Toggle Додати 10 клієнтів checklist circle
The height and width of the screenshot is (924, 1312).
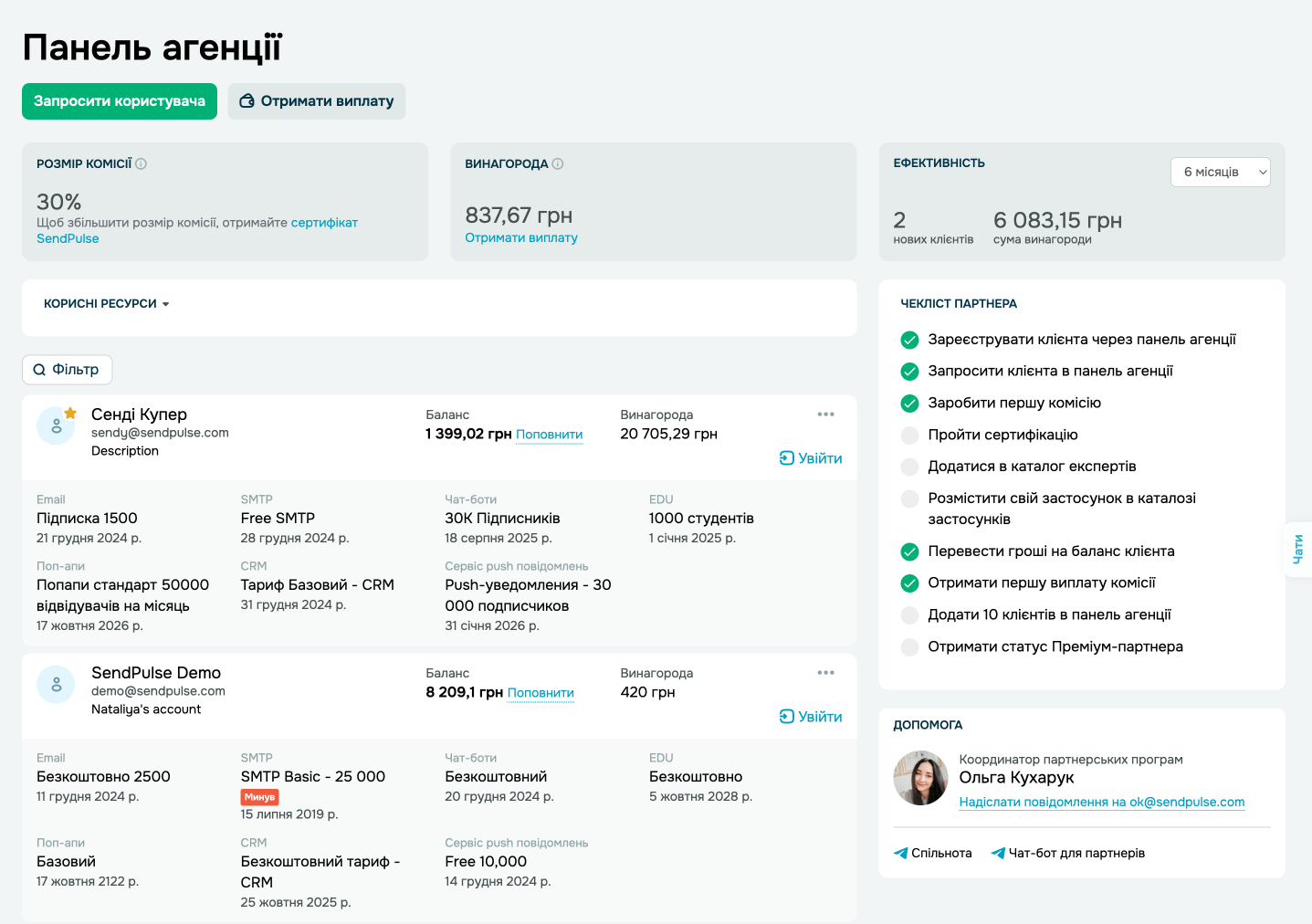909,615
